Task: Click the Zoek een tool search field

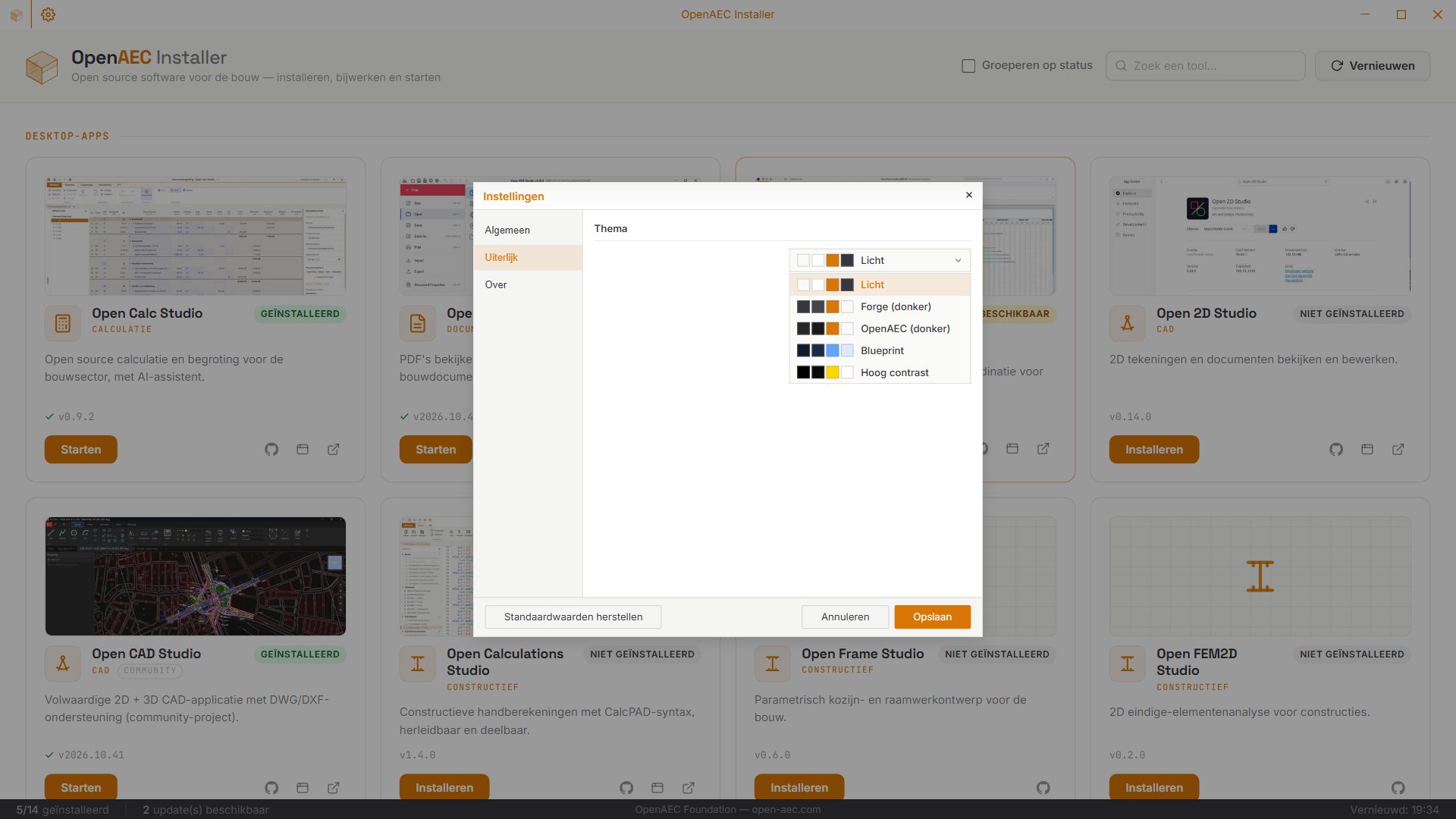Action: [x=1206, y=66]
